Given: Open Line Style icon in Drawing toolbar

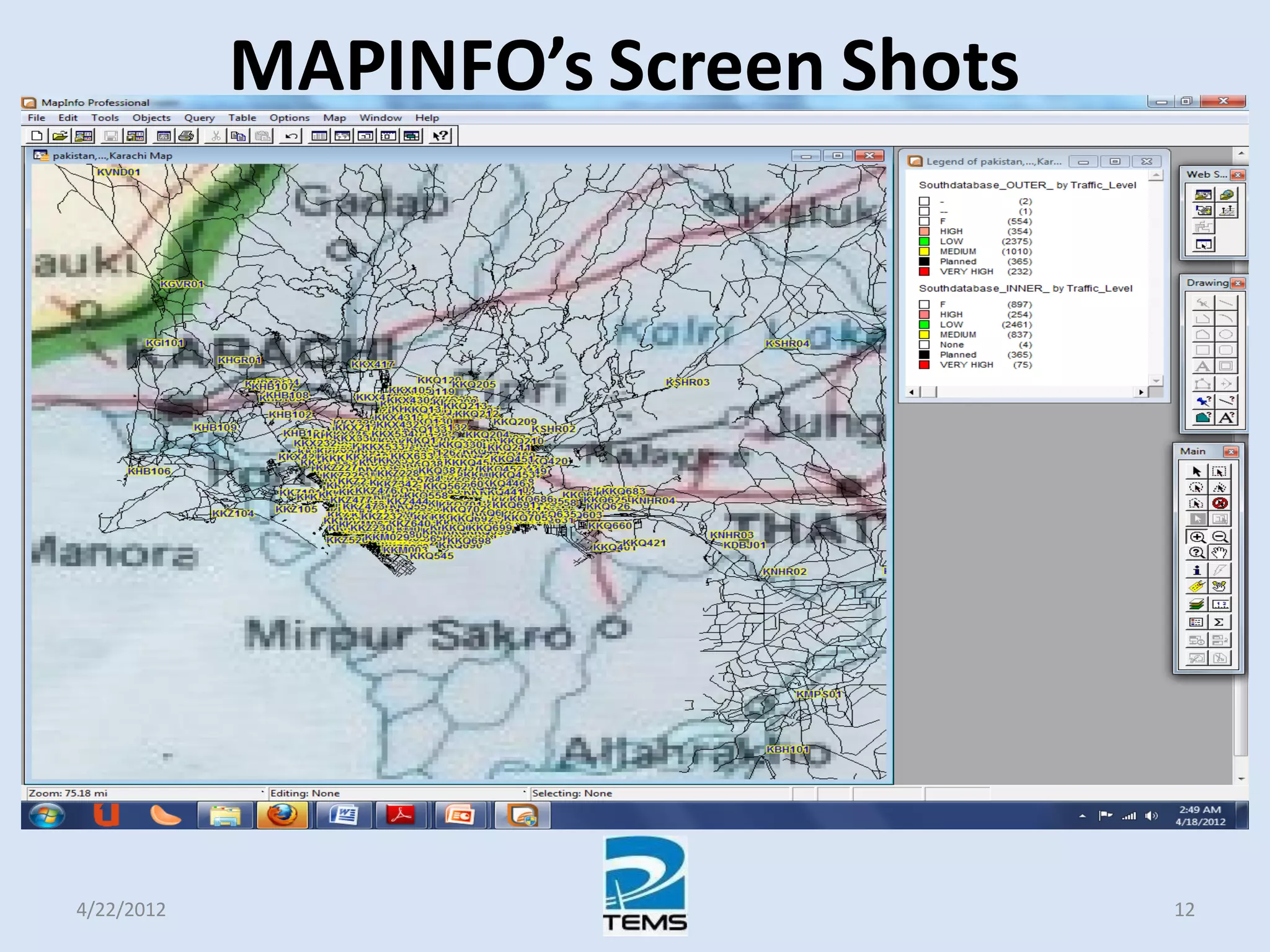Looking at the screenshot, I should tap(1226, 401).
